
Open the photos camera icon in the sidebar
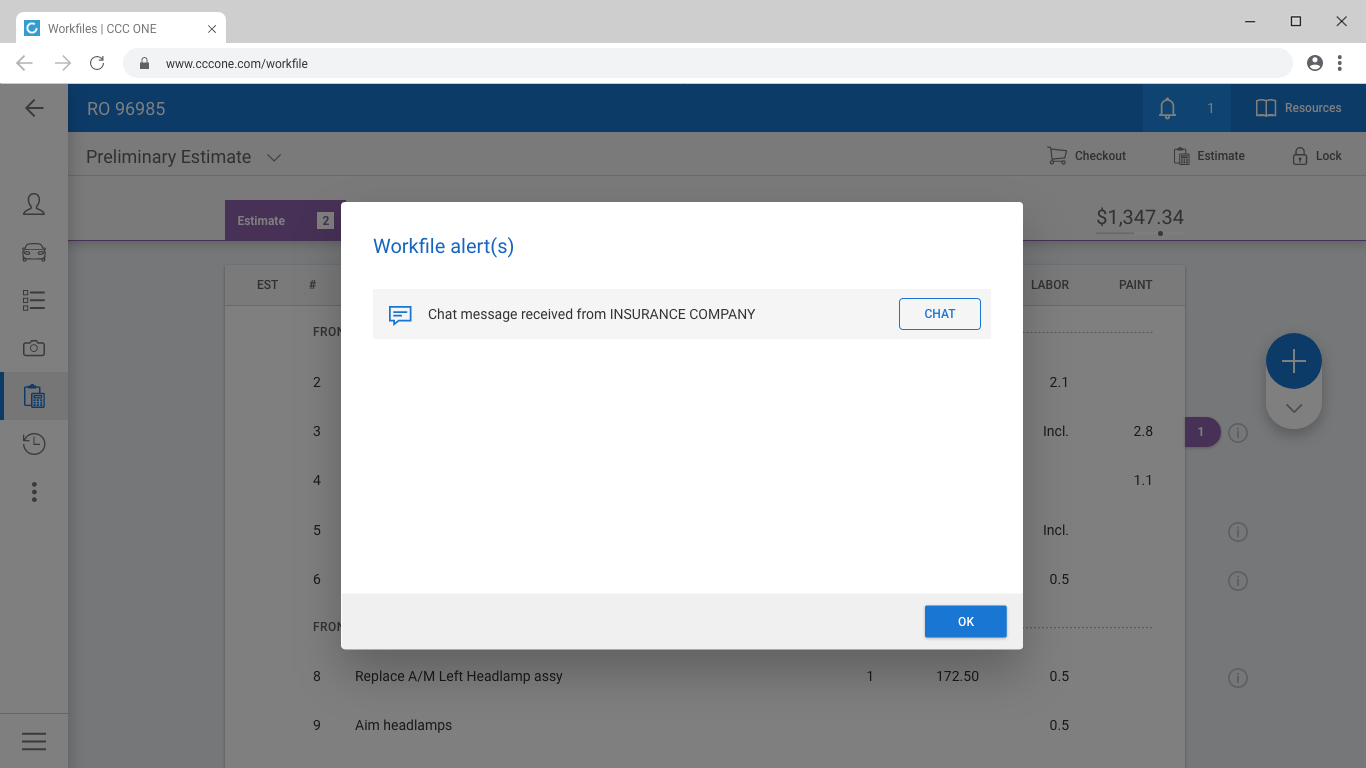click(34, 348)
